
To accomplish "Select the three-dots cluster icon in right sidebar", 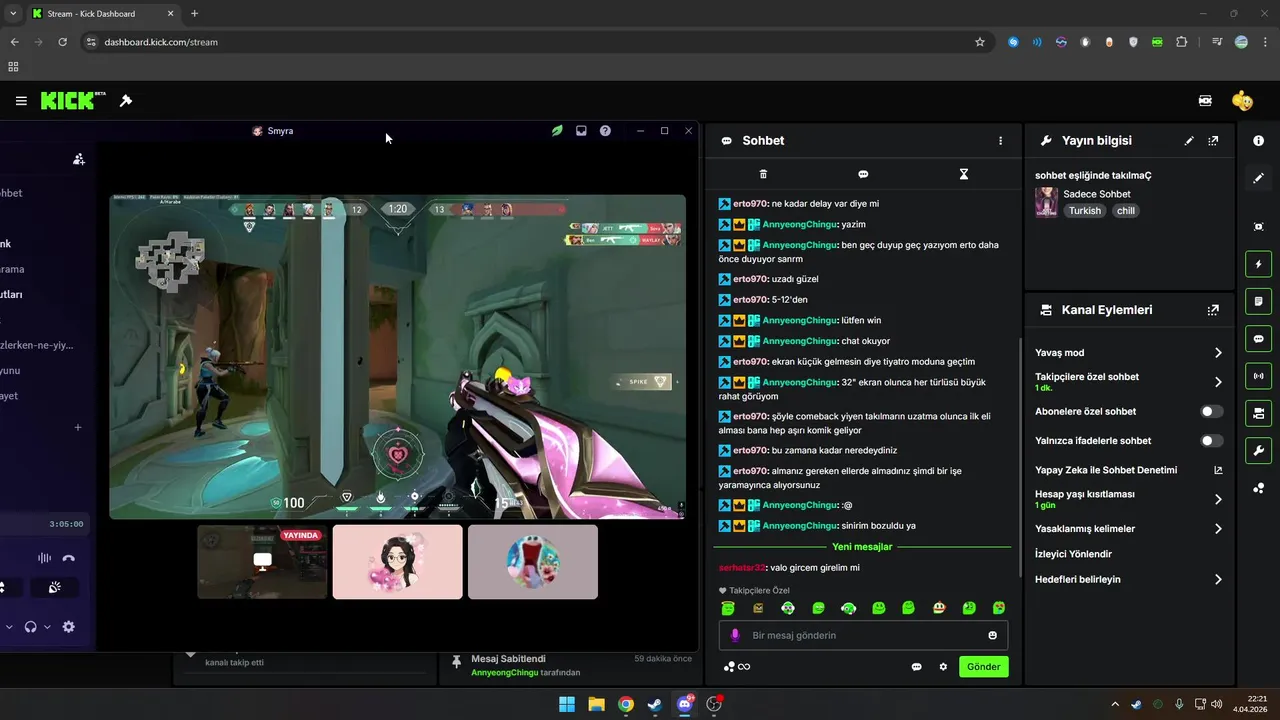I will (x=1258, y=488).
